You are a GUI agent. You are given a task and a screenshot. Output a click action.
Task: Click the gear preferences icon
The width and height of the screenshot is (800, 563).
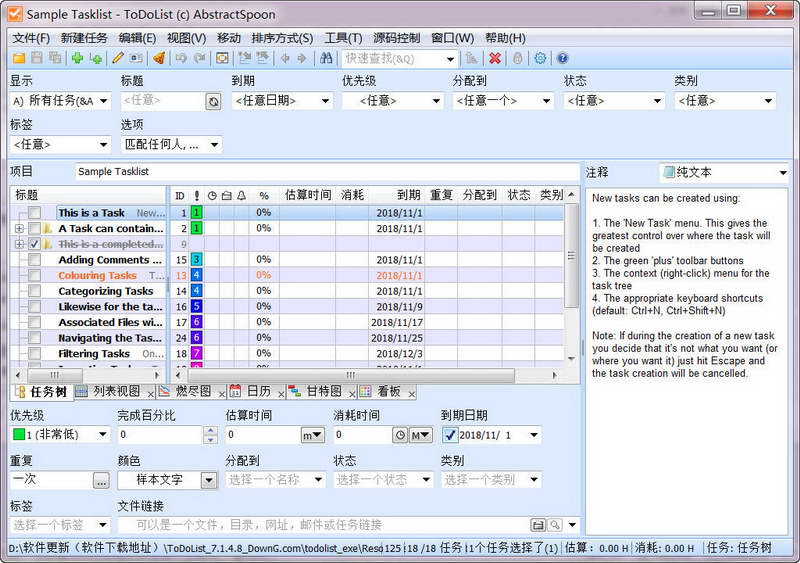[540, 58]
